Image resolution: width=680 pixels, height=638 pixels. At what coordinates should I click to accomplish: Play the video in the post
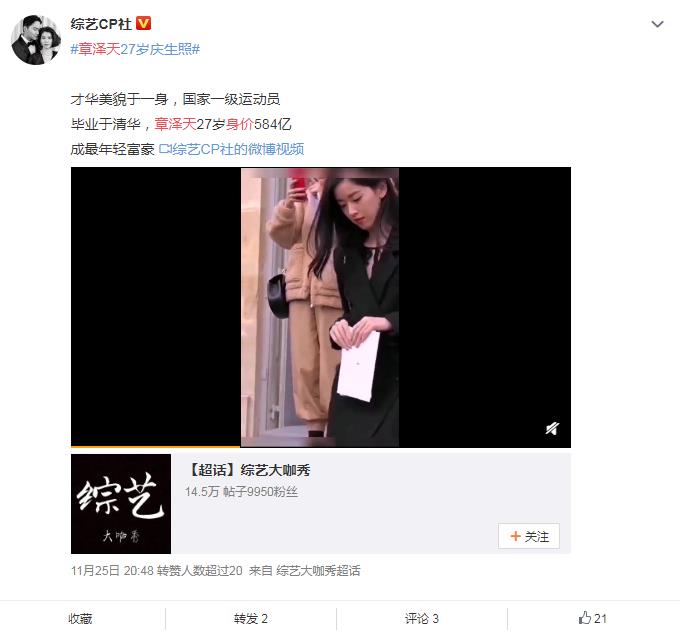(320, 307)
